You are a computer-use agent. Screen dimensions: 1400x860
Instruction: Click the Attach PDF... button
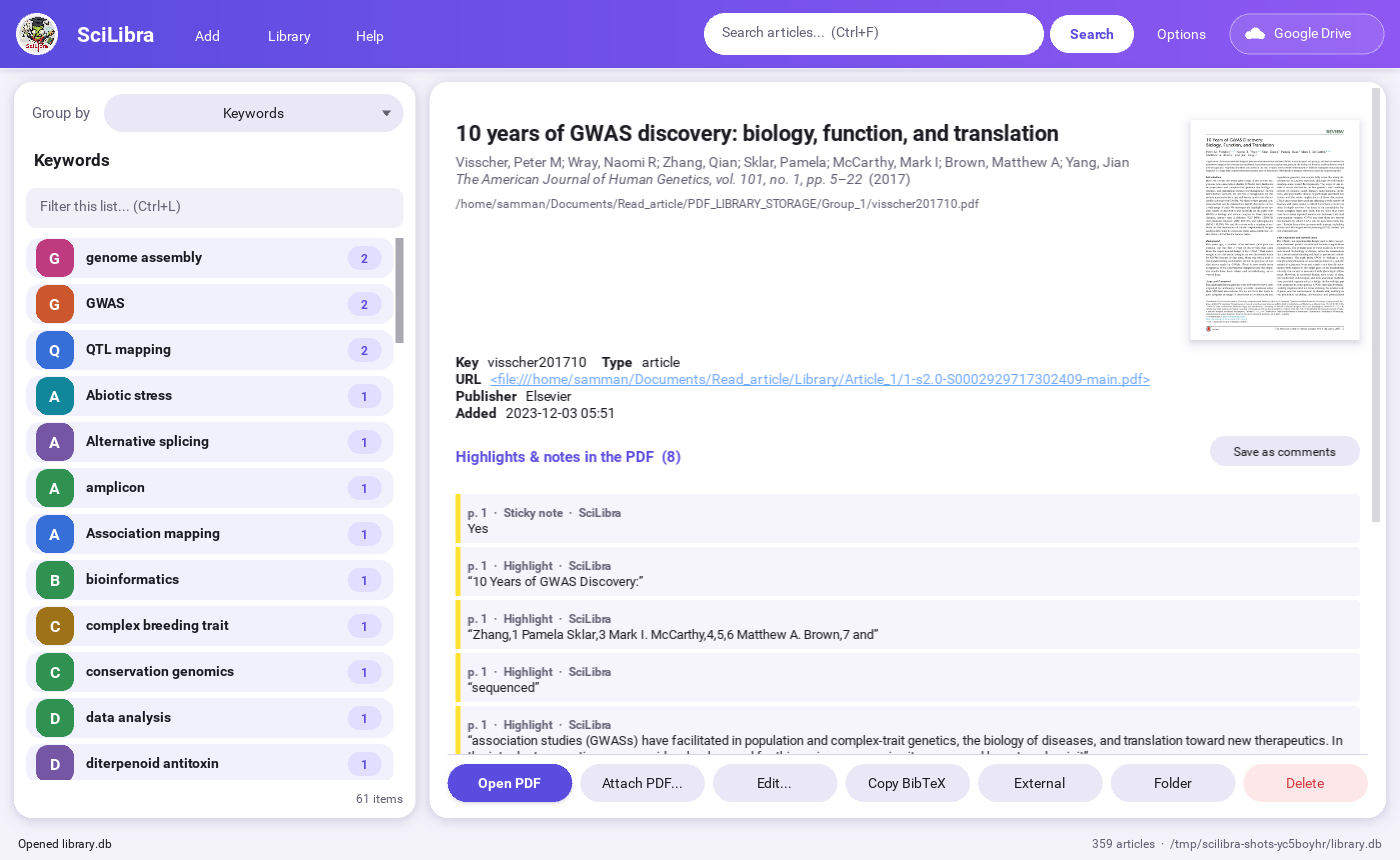coord(642,783)
